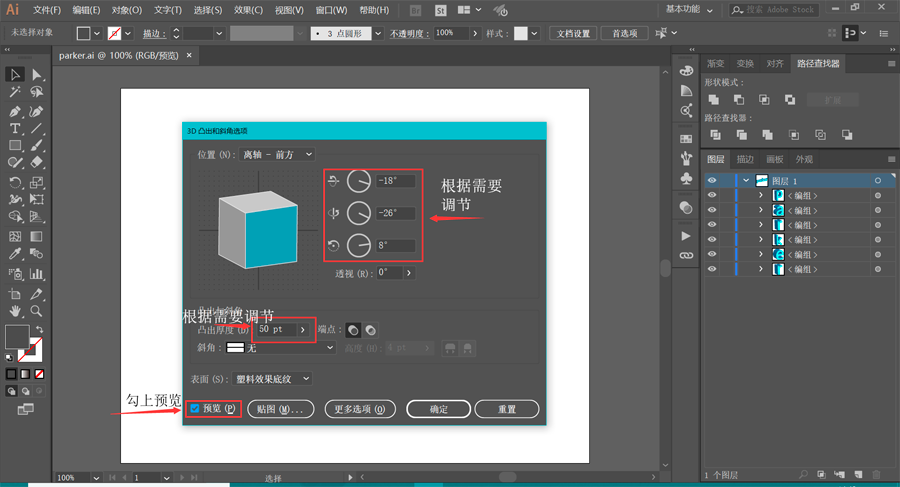Select the Type tool
Image resolution: width=900 pixels, height=487 pixels.
(x=15, y=128)
